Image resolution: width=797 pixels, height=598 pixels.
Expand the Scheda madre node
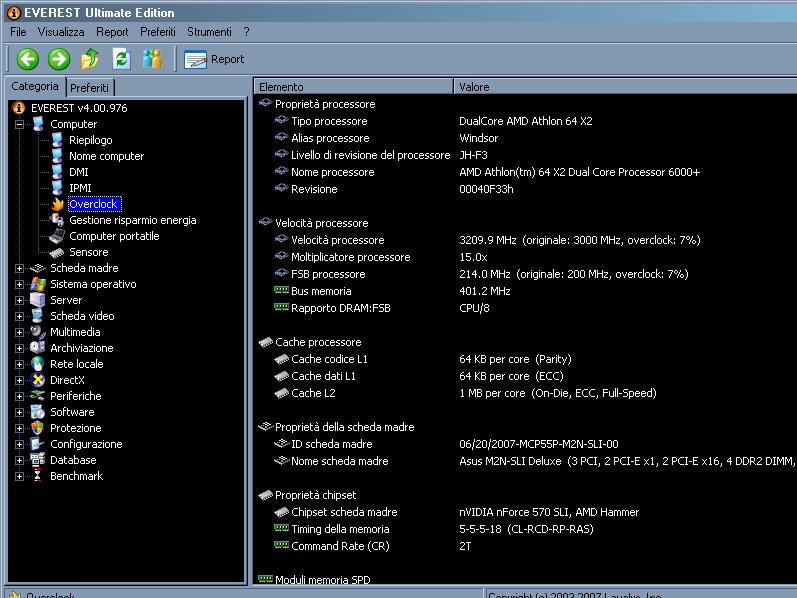pos(19,268)
